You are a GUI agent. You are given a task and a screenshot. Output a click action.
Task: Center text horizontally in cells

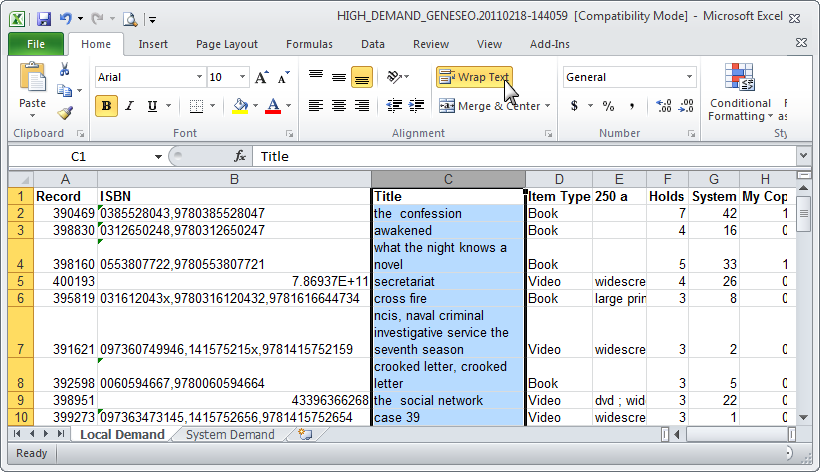point(339,106)
